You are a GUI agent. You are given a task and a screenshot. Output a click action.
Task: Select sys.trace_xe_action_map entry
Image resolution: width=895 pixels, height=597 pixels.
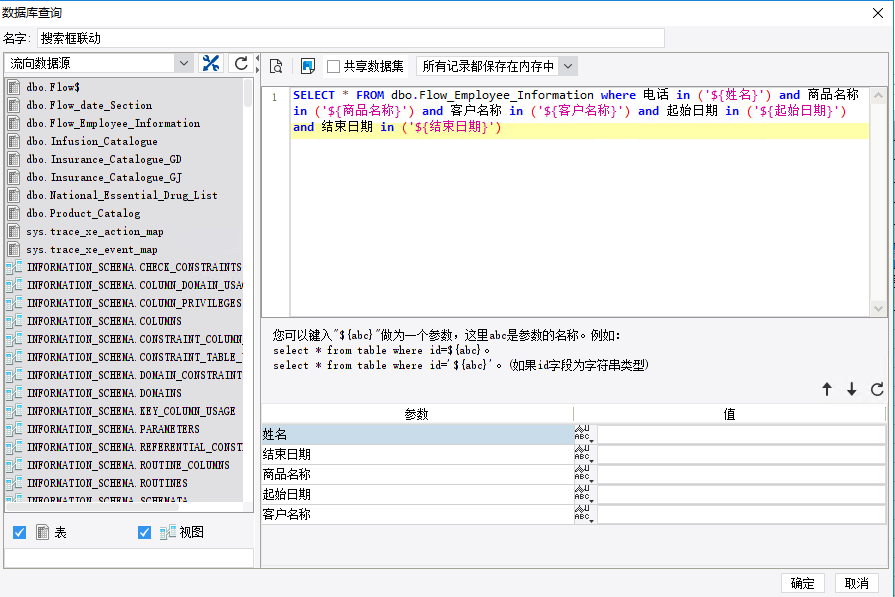[x=95, y=231]
